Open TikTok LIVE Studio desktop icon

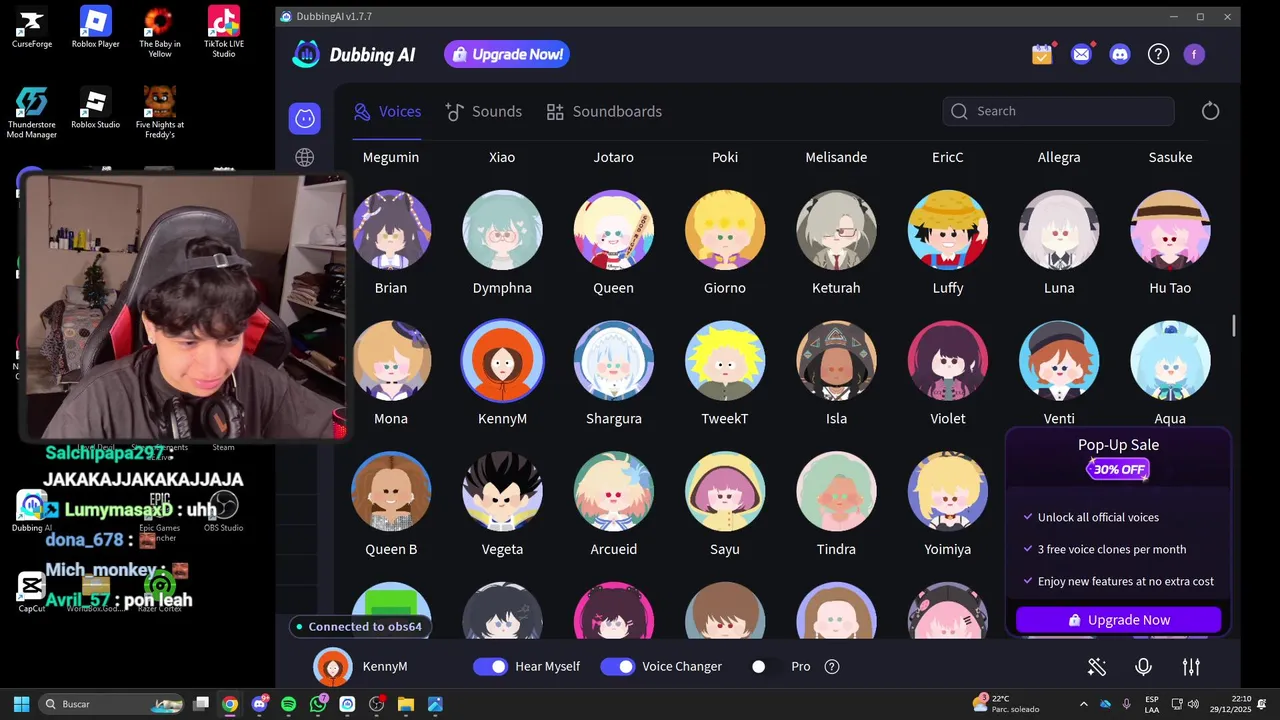[224, 32]
